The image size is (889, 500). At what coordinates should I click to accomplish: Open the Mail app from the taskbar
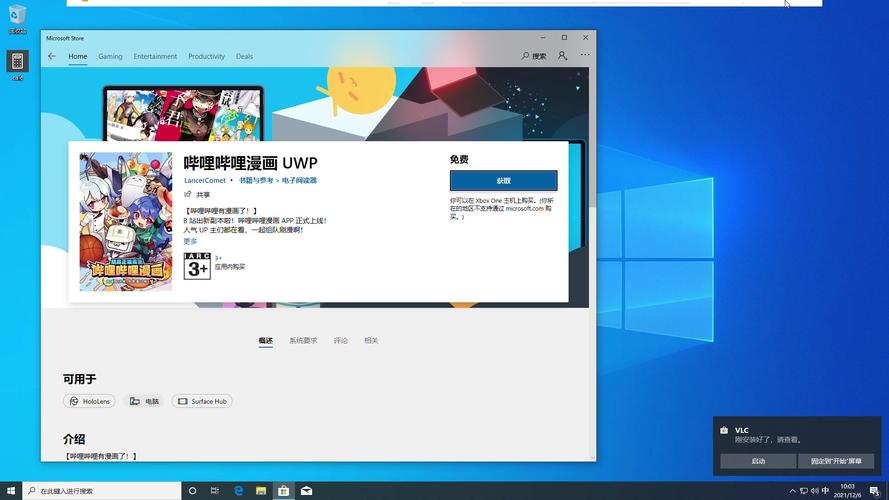pos(307,491)
